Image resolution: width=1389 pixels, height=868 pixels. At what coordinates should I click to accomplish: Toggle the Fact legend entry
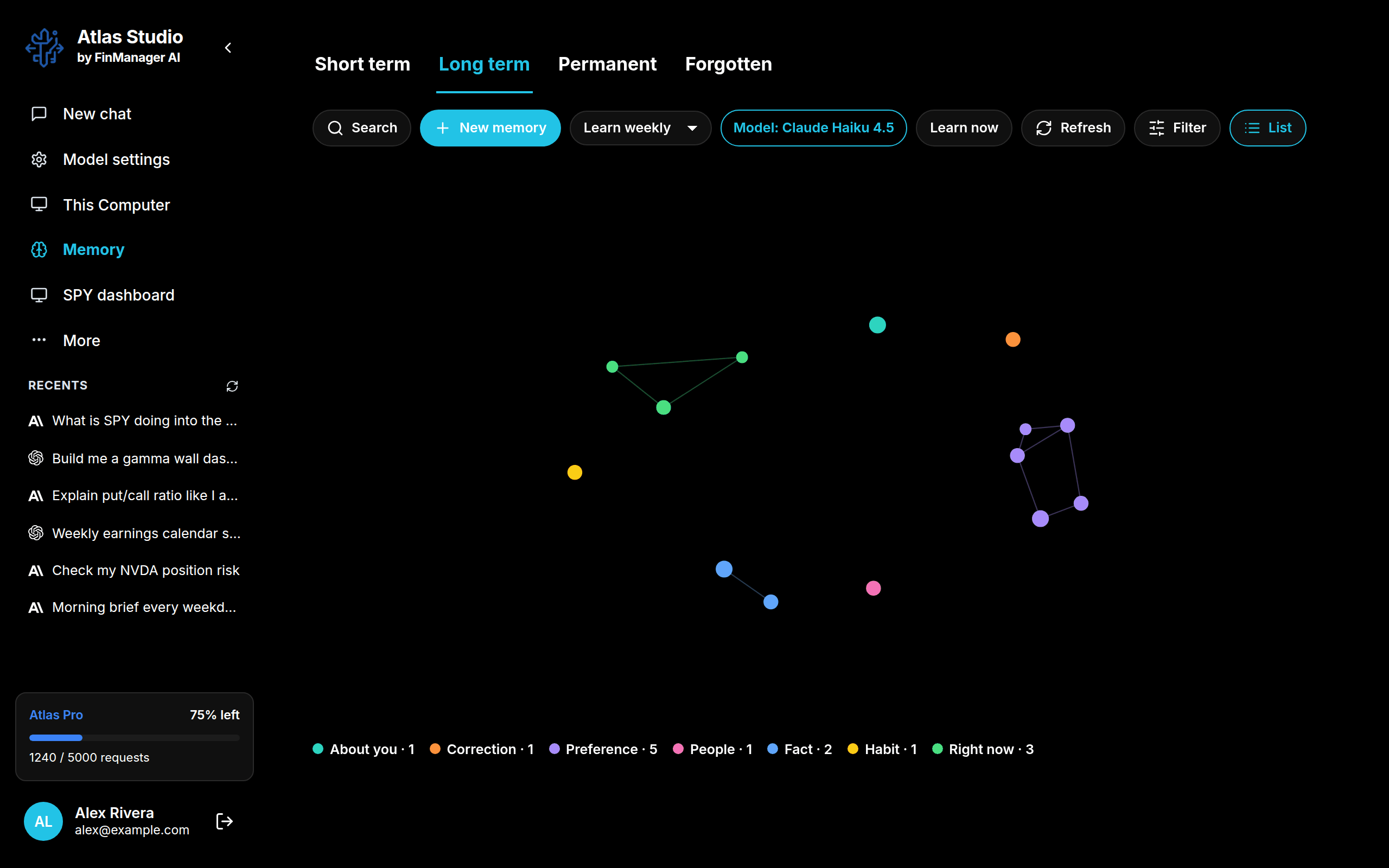pos(800,749)
